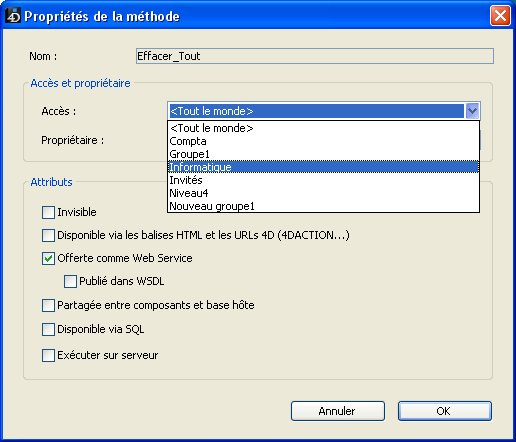Click inside the Nom field Effacer_Tout
Image resolution: width=516 pixels, height=442 pixels.
coord(315,56)
